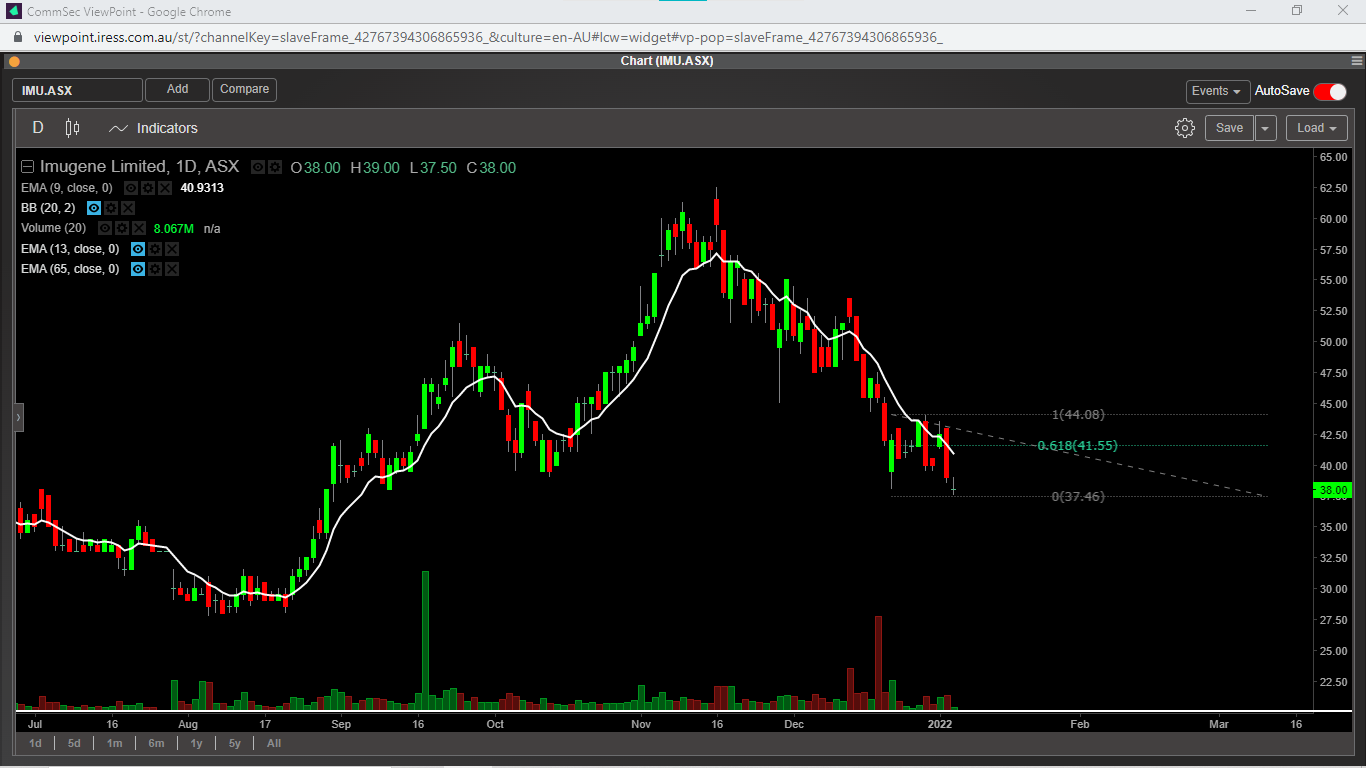Image resolution: width=1366 pixels, height=768 pixels.
Task: Toggle Imugene Limited price series visibility
Action: 258,167
